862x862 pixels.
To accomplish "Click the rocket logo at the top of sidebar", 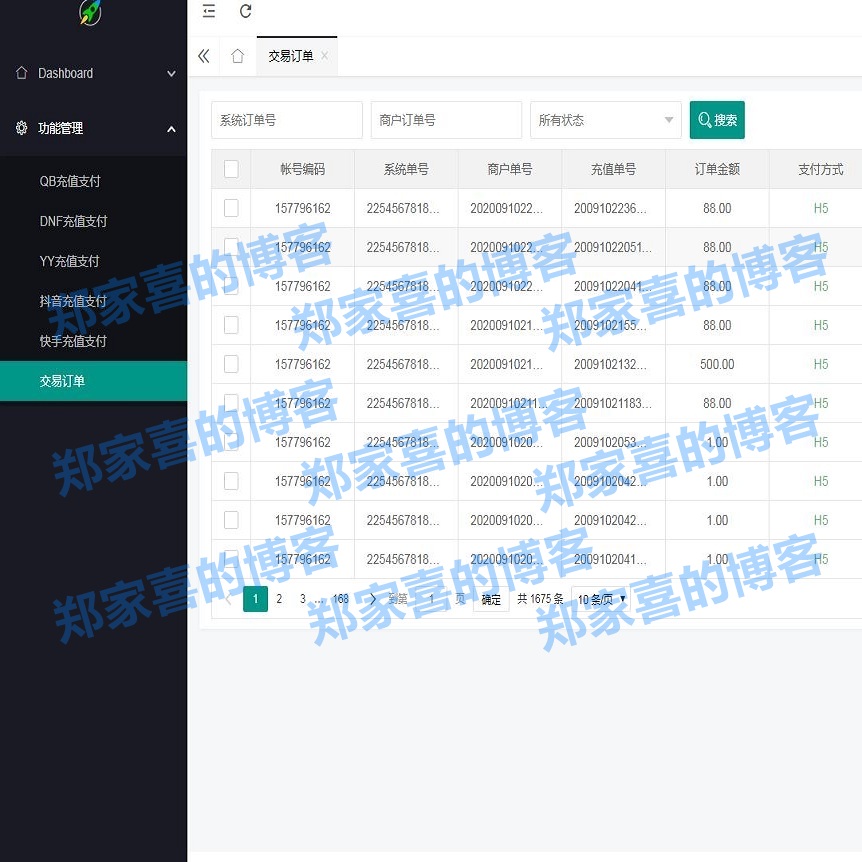I will click(88, 12).
